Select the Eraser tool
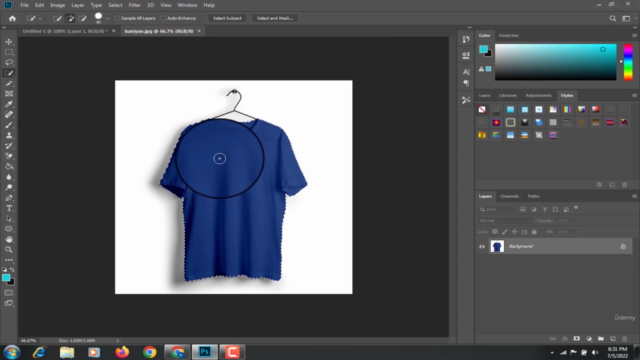This screenshot has height=360, width=640. [x=9, y=156]
